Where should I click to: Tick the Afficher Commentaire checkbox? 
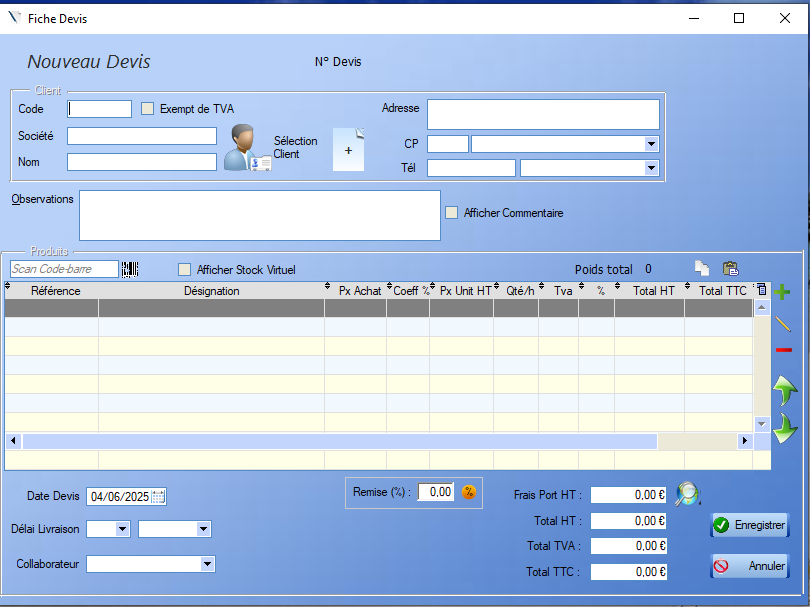tap(452, 213)
